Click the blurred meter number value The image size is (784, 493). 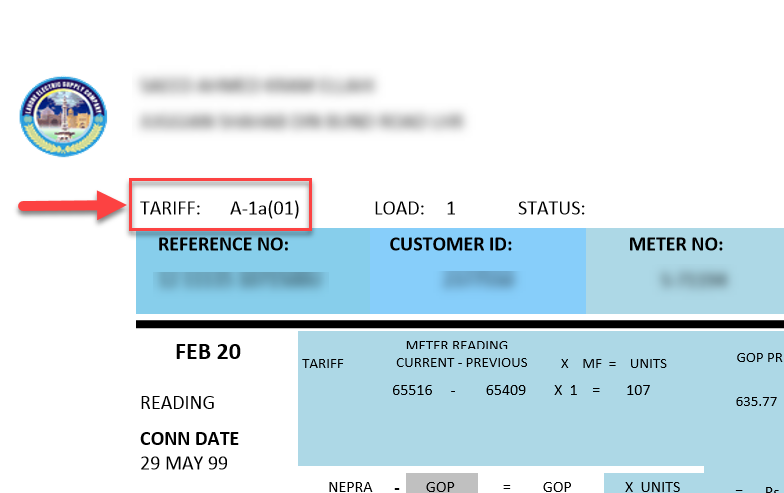(692, 280)
